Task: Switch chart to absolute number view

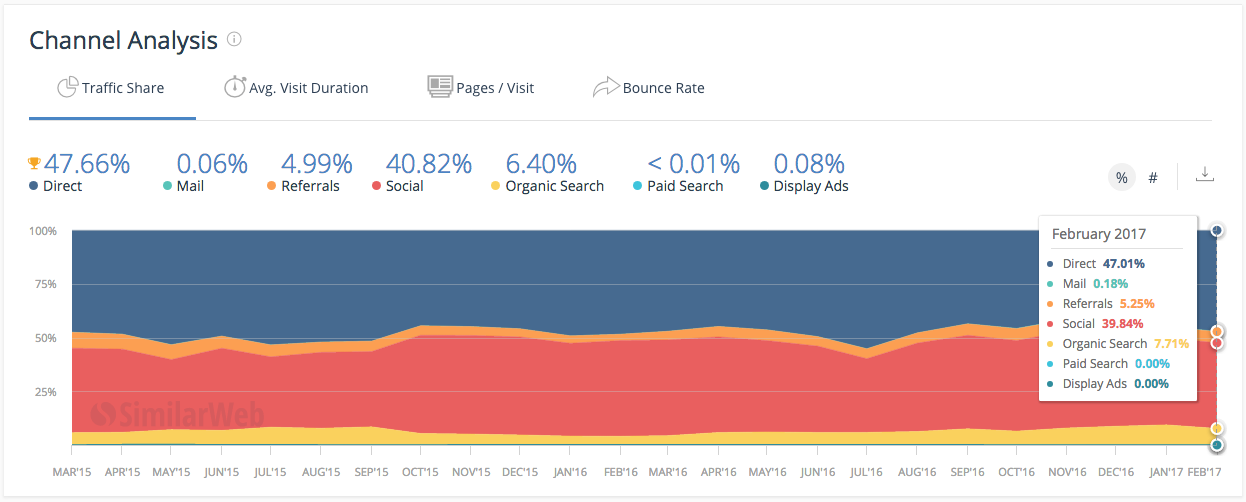Action: pyautogui.click(x=1153, y=177)
